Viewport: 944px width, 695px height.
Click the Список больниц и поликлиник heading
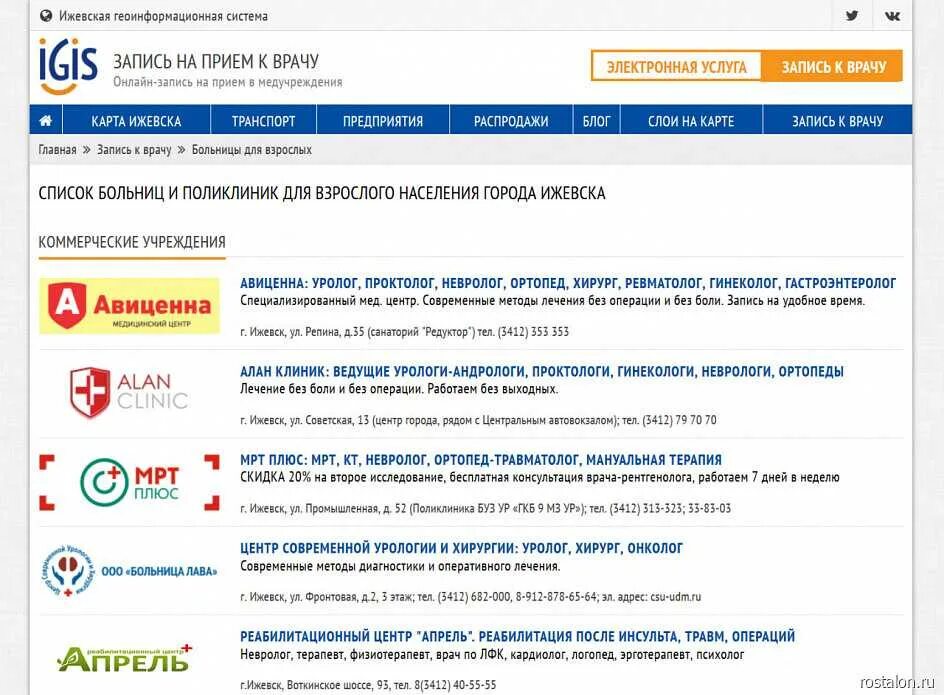(322, 193)
